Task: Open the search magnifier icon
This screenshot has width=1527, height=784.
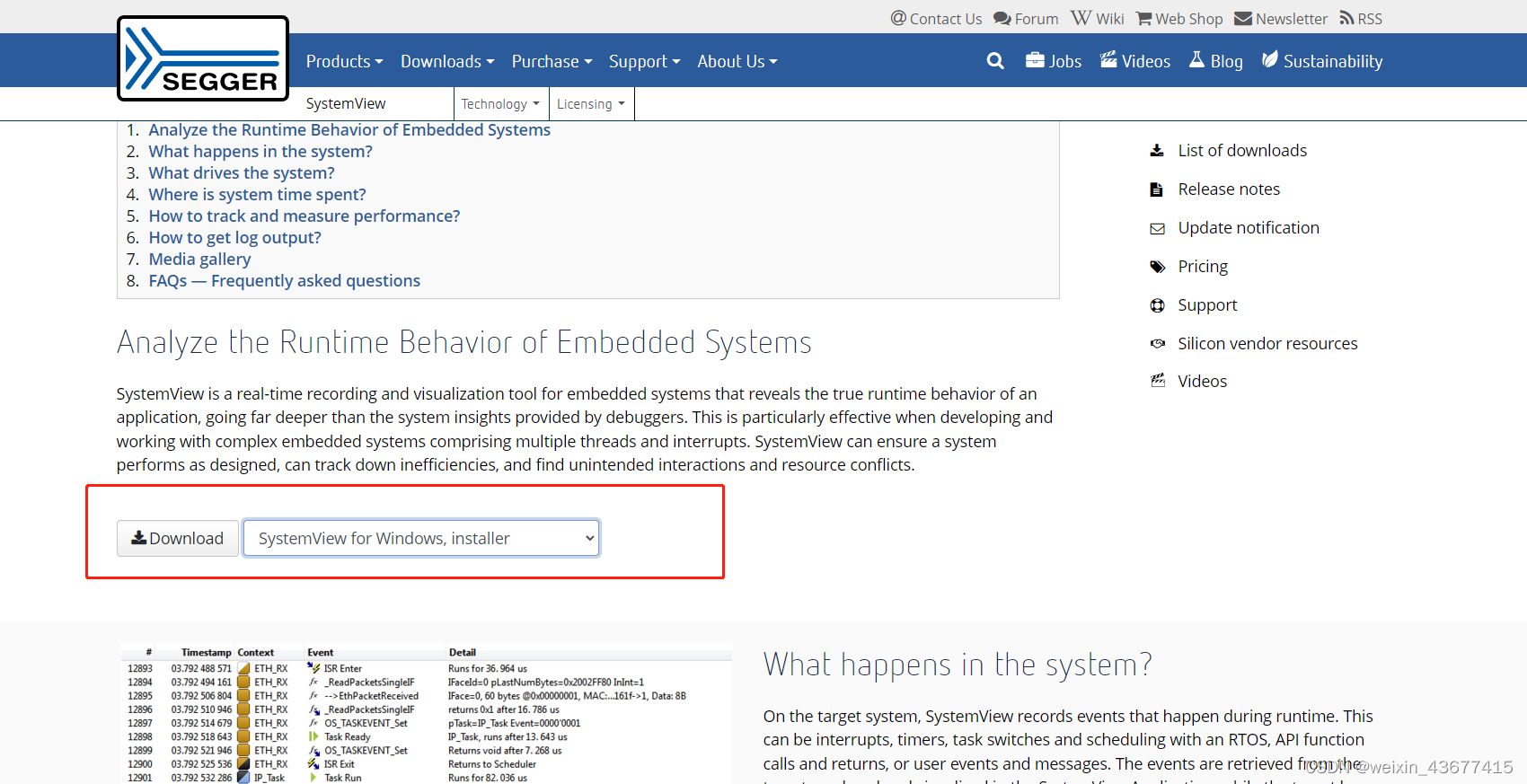Action: tap(995, 61)
